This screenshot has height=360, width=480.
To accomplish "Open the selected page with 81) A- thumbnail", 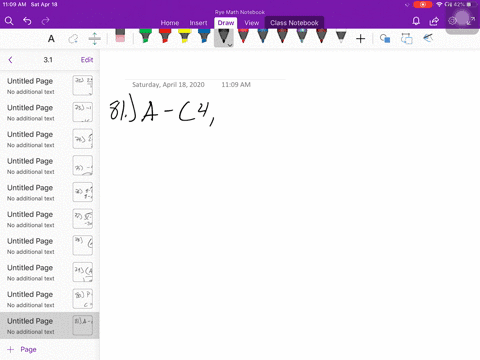I will (x=50, y=326).
